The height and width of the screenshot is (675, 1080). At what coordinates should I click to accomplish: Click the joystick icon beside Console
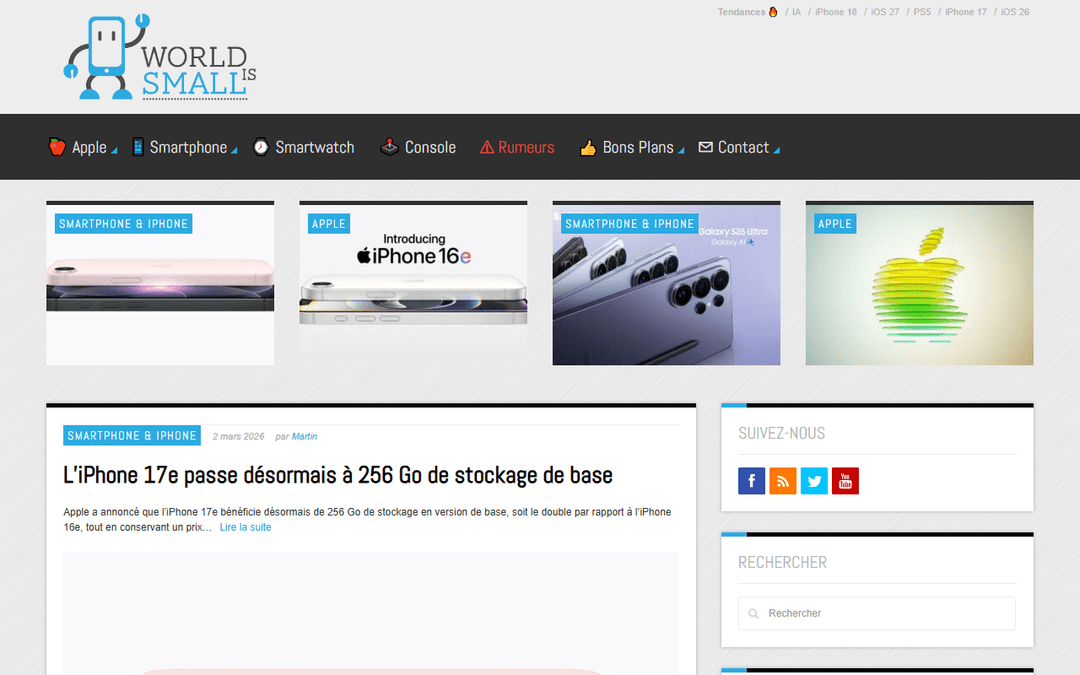[x=389, y=147]
